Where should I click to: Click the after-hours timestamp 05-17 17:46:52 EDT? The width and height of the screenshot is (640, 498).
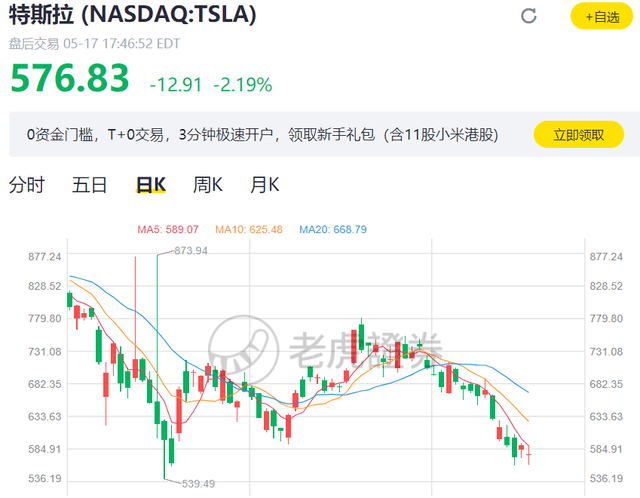[x=122, y=43]
